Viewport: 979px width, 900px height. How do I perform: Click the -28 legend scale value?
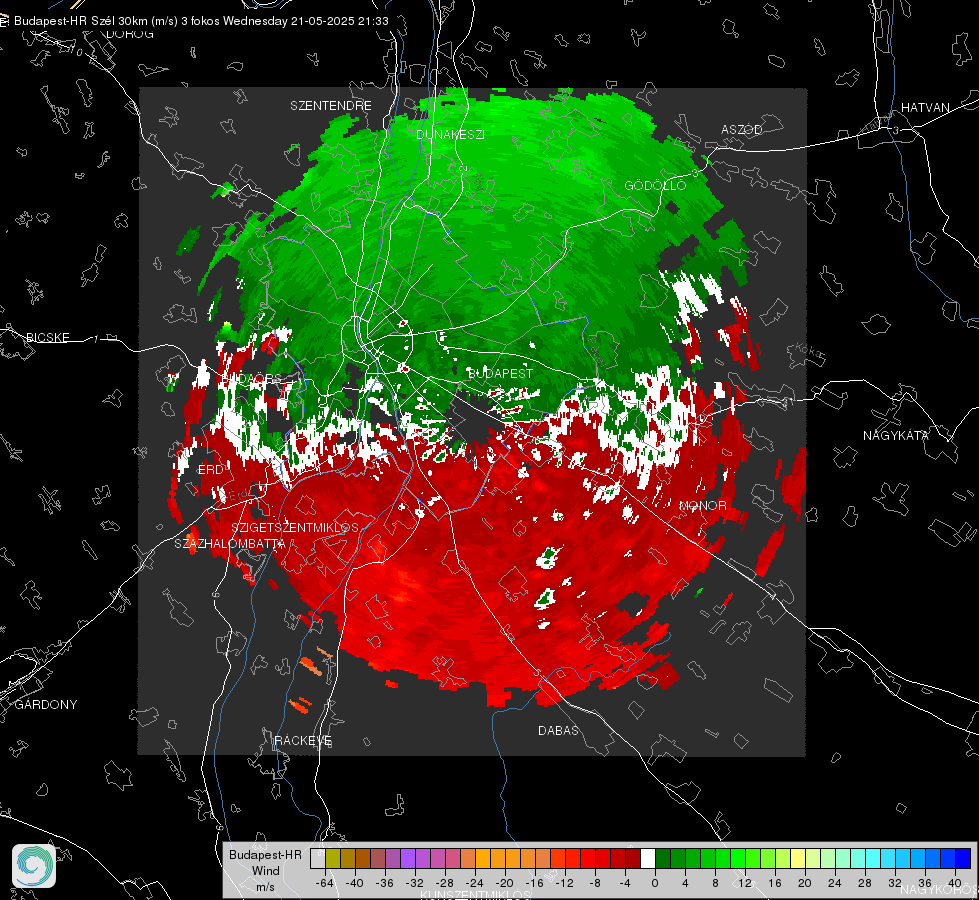(x=445, y=883)
